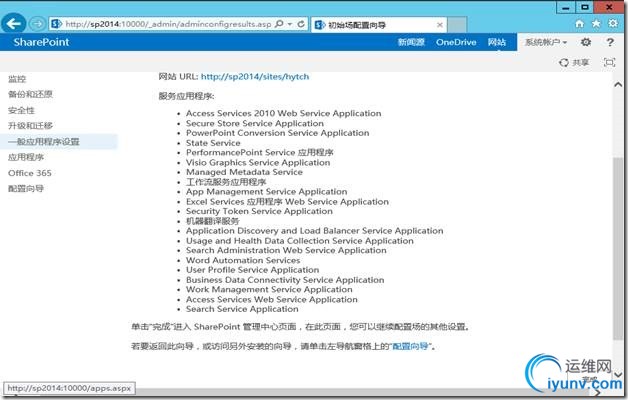This screenshot has width=628, height=400.
Task: Open 监控 in the left navigation
Action: tap(17, 79)
